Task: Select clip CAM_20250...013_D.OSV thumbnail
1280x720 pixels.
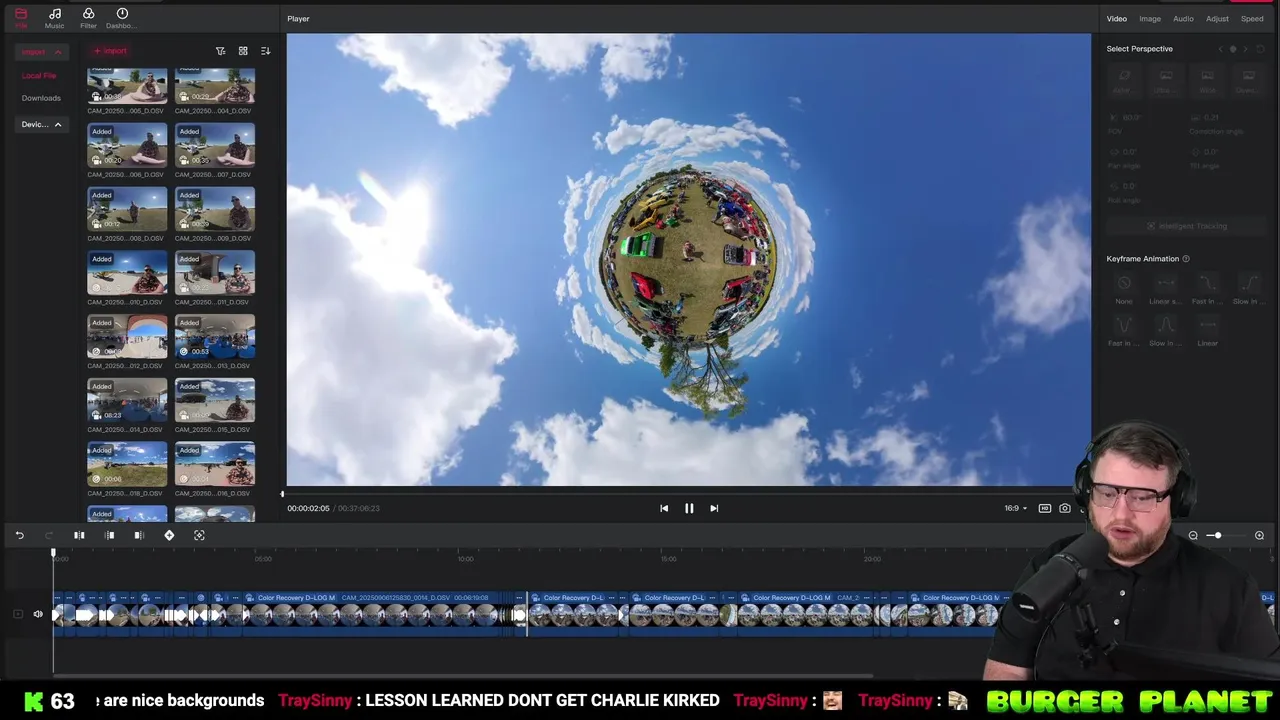Action: click(x=215, y=337)
